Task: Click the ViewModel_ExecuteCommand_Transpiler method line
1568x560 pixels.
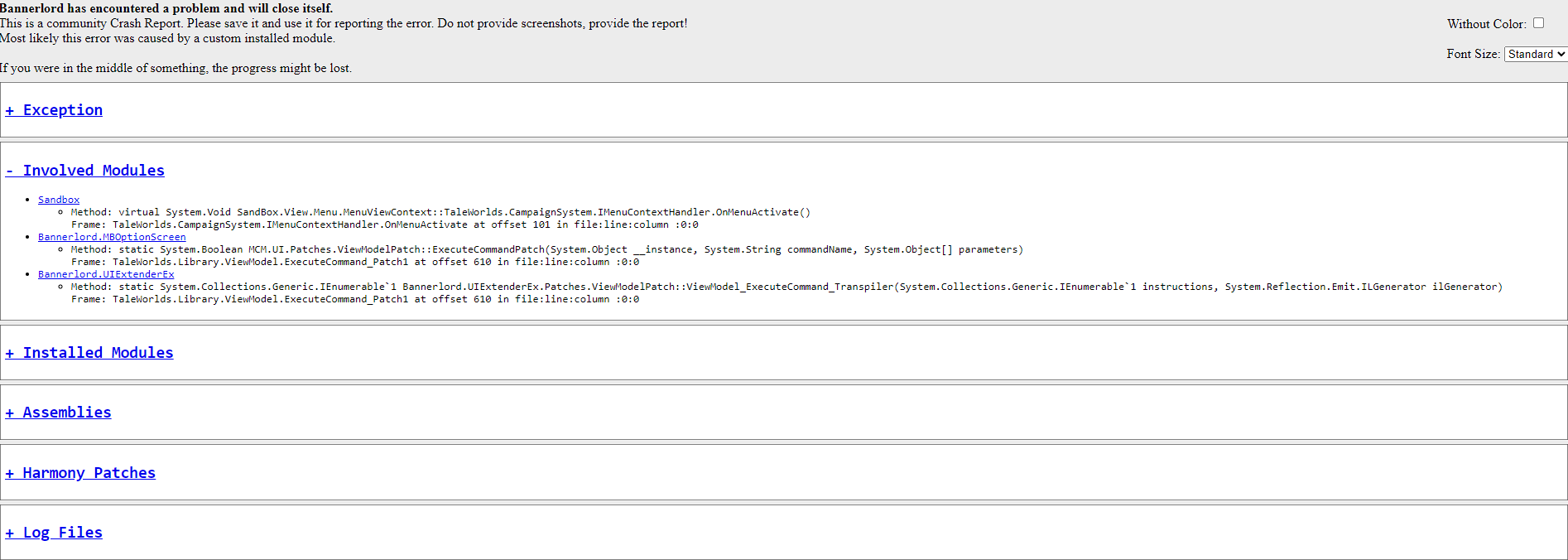Action: pos(786,287)
